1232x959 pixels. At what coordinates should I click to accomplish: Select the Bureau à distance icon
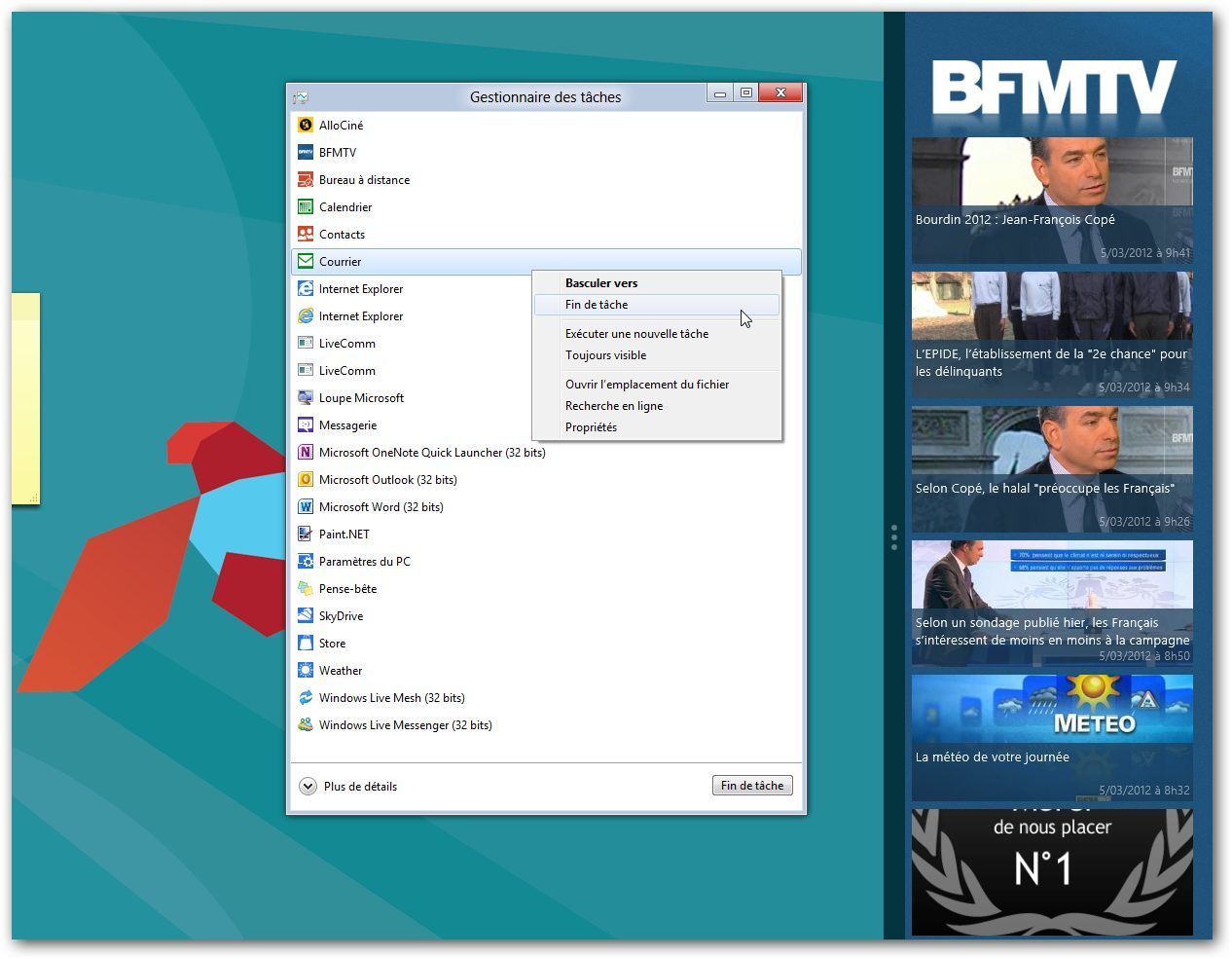pos(306,179)
